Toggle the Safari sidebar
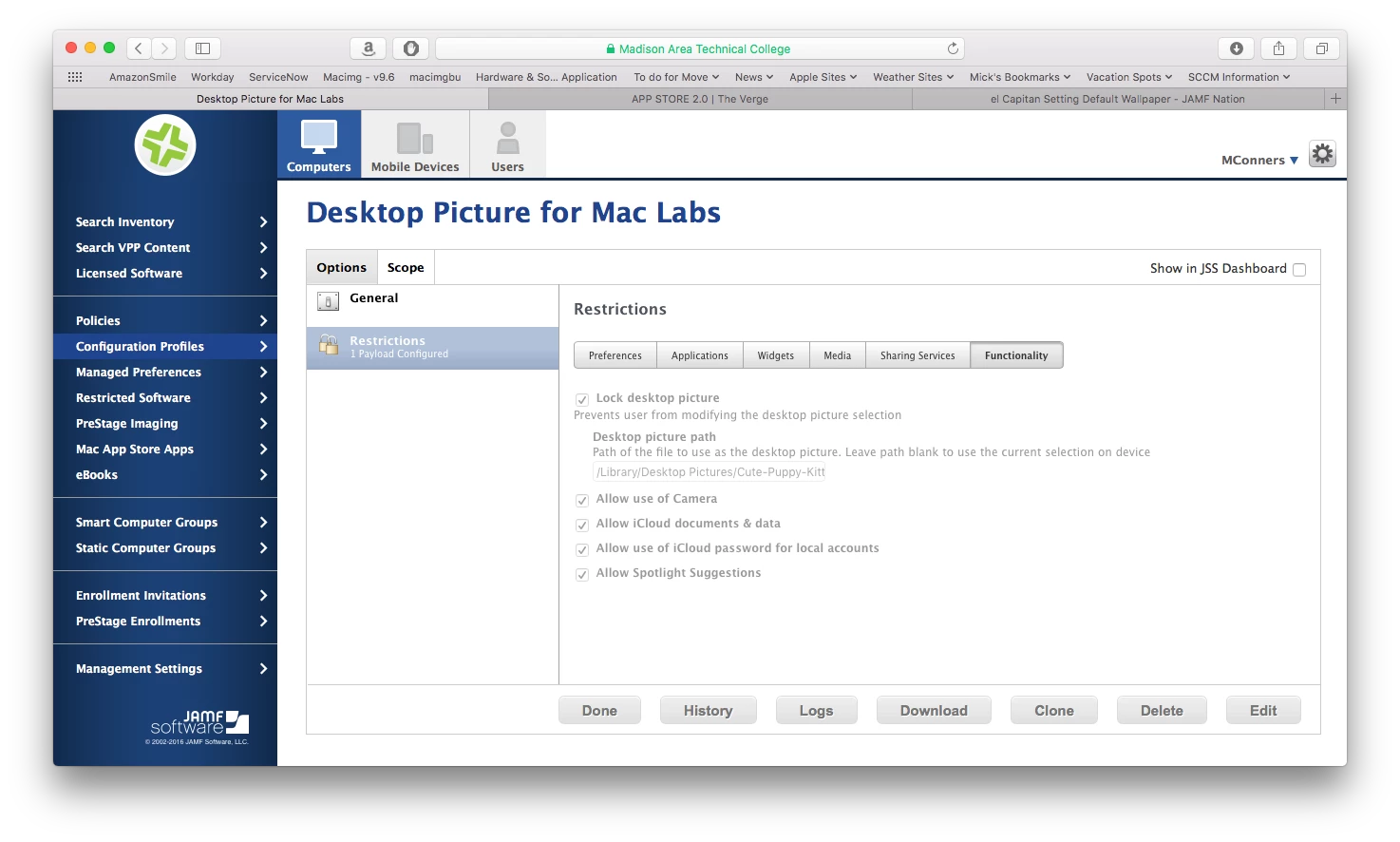Screen dimensions: 1400x842 tap(202, 48)
